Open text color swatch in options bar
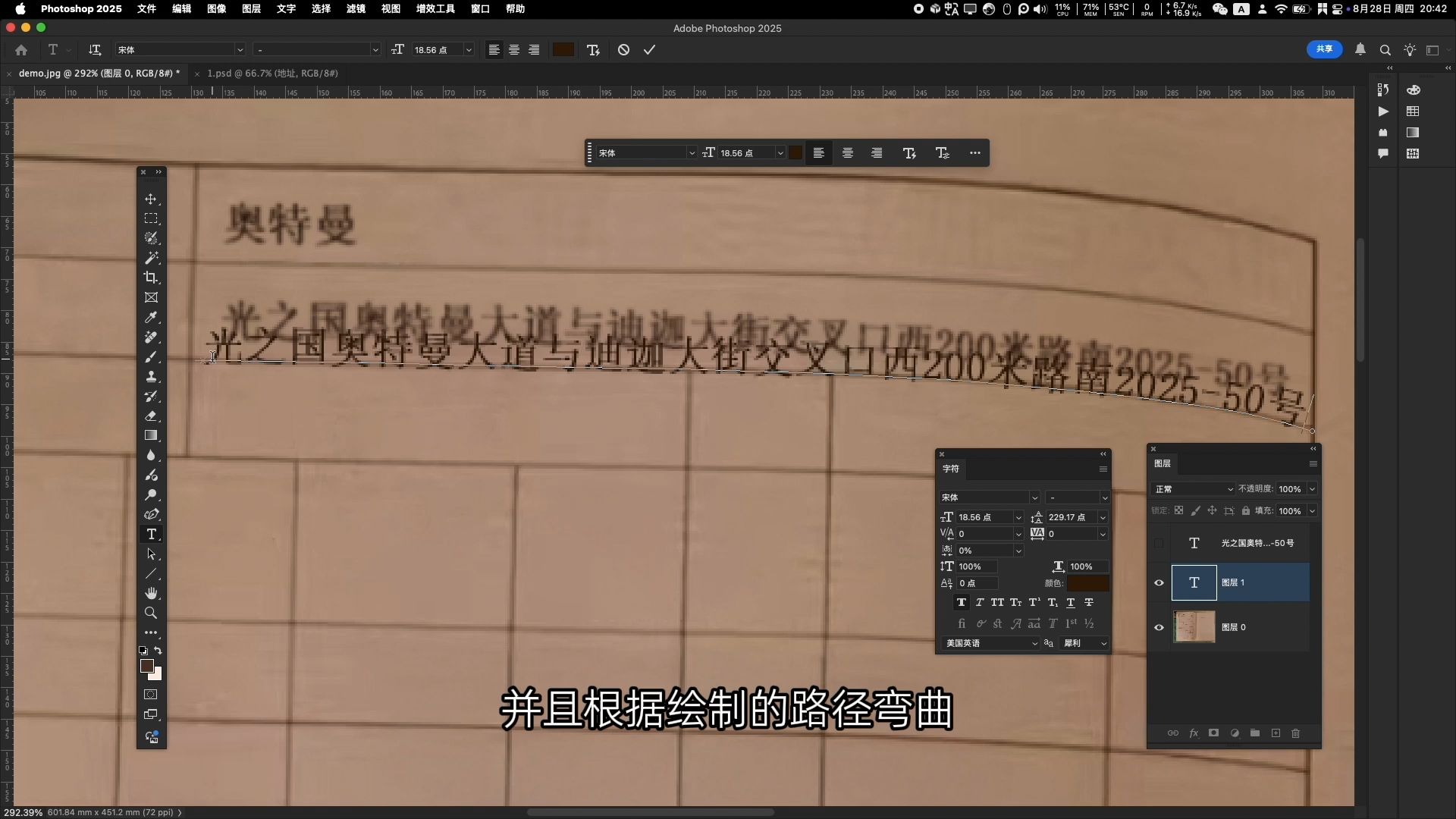The image size is (1456, 819). point(563,50)
